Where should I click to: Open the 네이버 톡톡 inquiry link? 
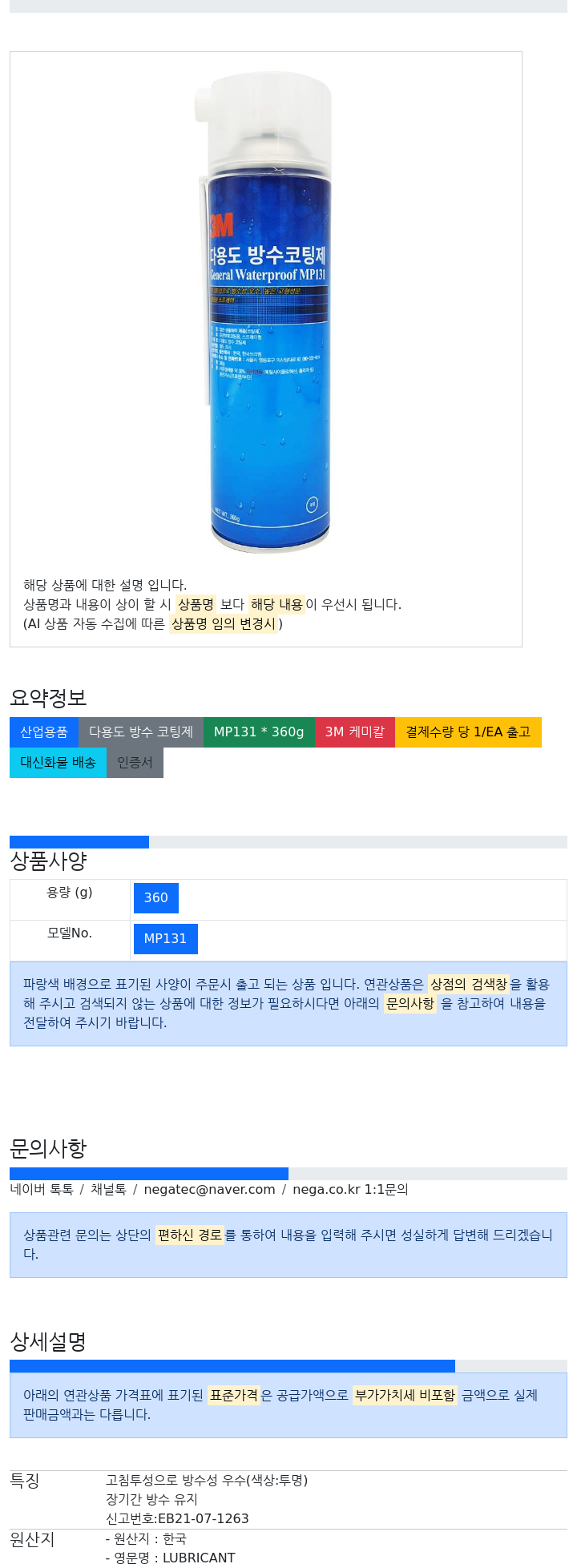tap(42, 1190)
